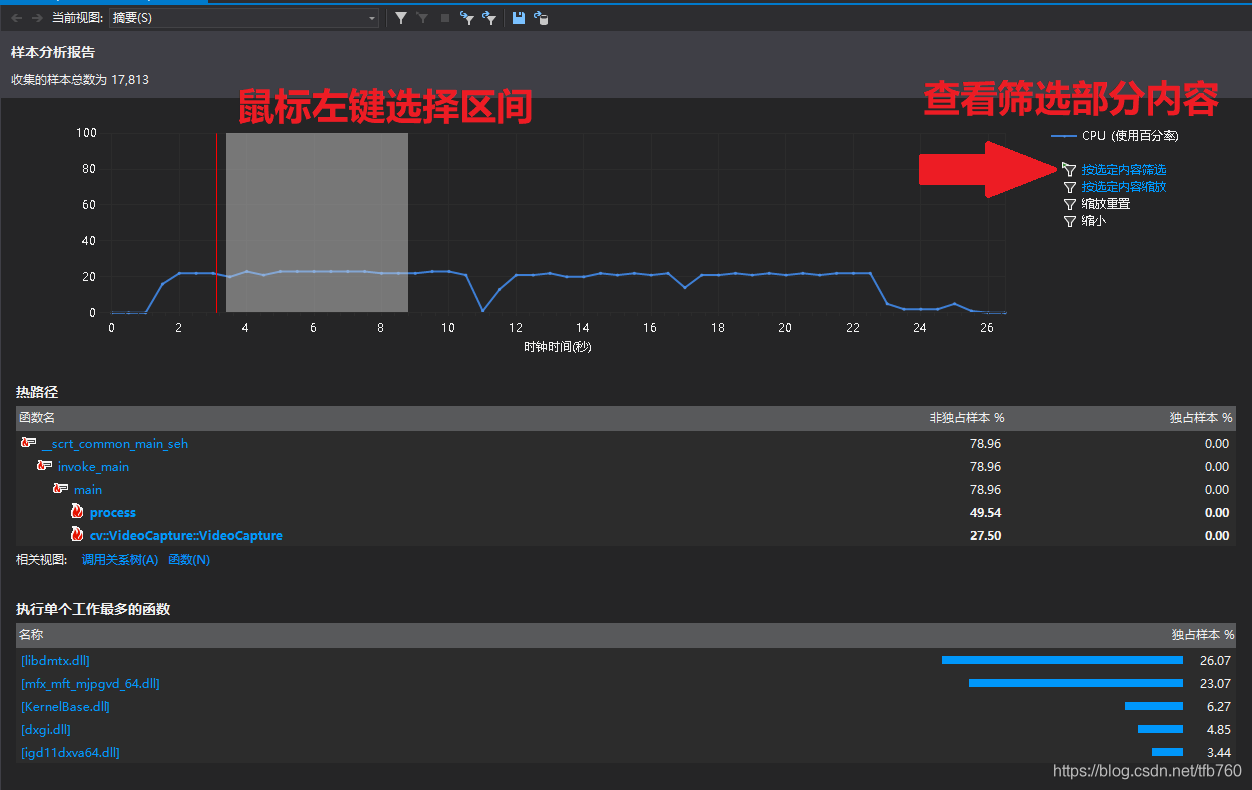
Task: Click the 收集的样本总数为 17,813 text
Action: point(80,80)
